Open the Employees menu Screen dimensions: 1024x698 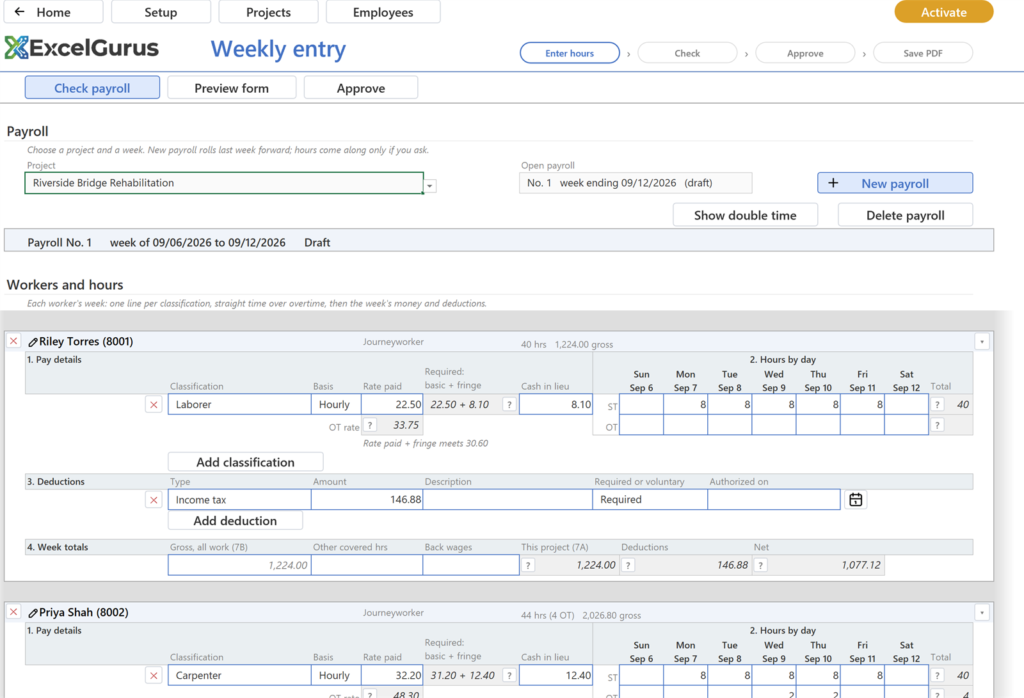[x=383, y=12]
